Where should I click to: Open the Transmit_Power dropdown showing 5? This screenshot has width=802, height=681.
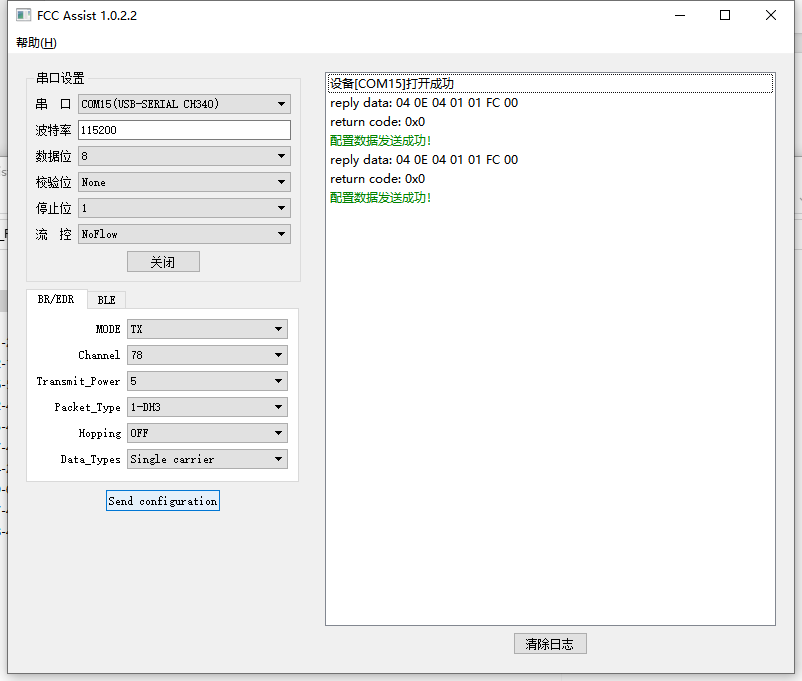(207, 381)
